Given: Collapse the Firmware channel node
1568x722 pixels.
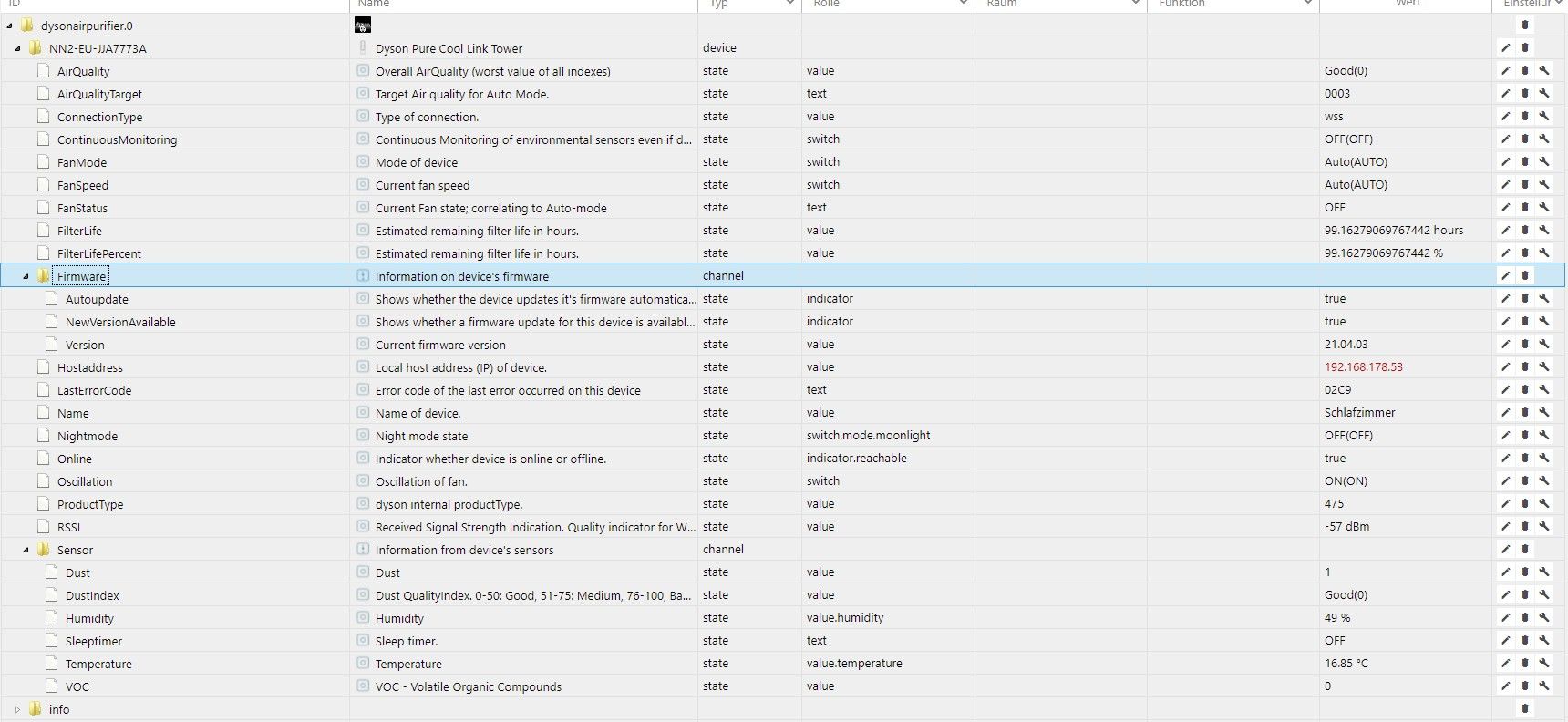Looking at the screenshot, I should tap(26, 276).
